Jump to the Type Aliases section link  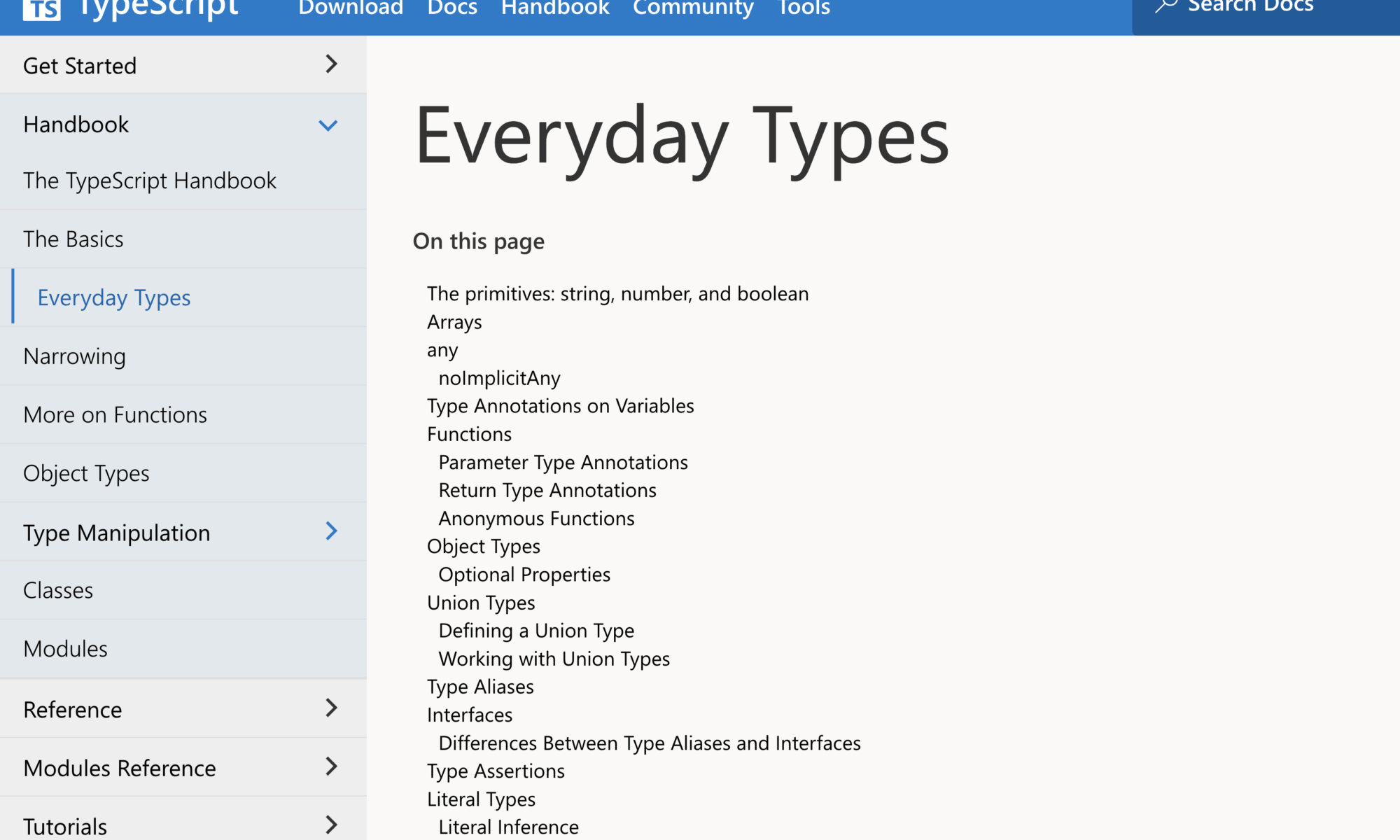tap(480, 687)
